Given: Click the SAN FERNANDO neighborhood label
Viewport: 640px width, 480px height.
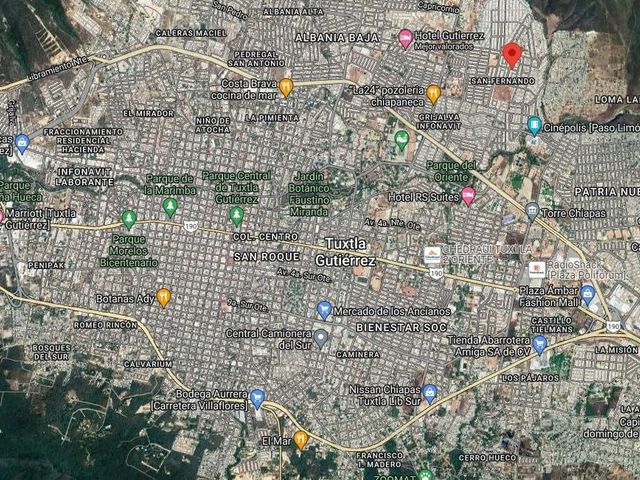Looking at the screenshot, I should click(x=502, y=81).
